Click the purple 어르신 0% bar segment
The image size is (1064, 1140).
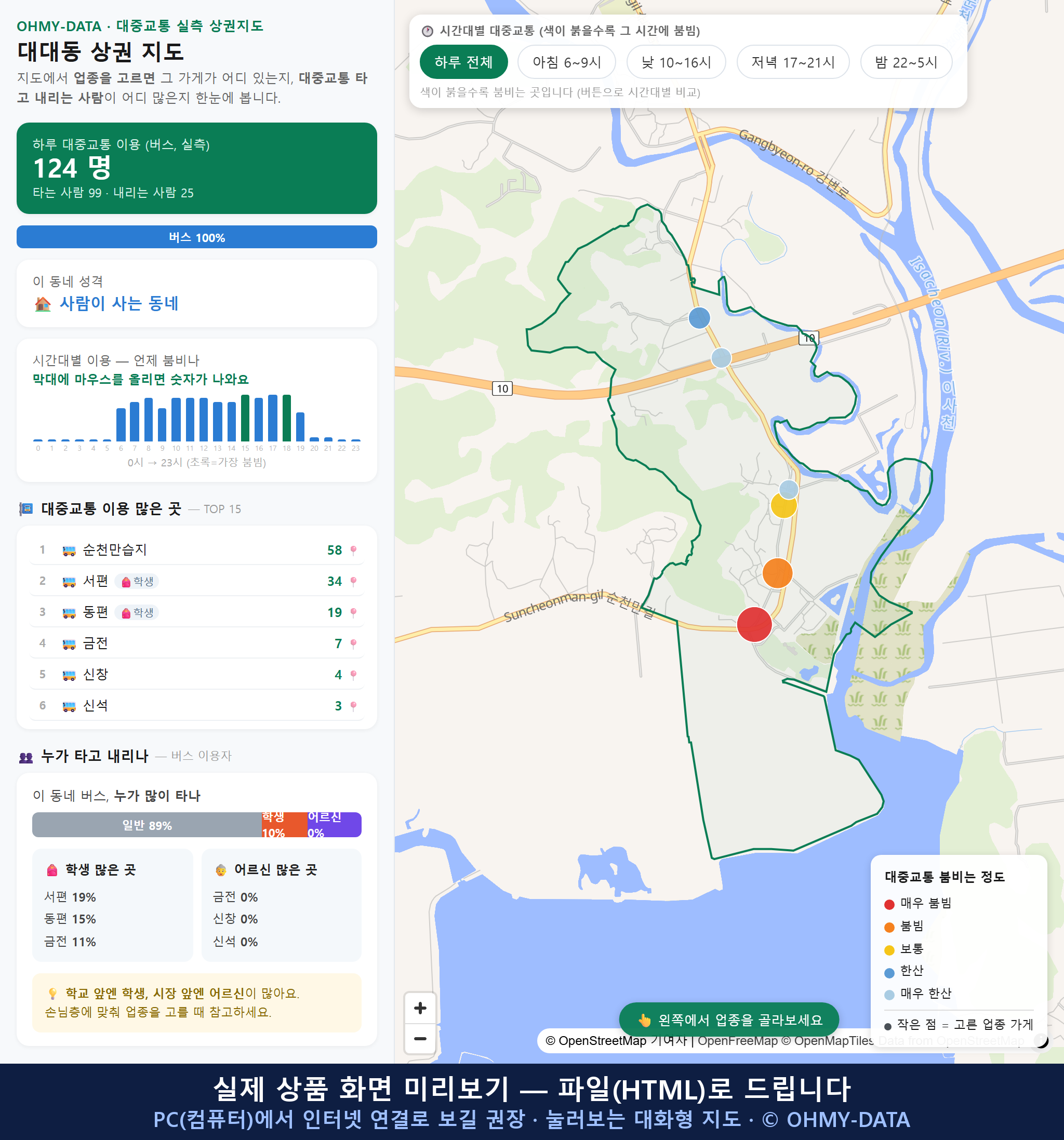click(x=335, y=825)
